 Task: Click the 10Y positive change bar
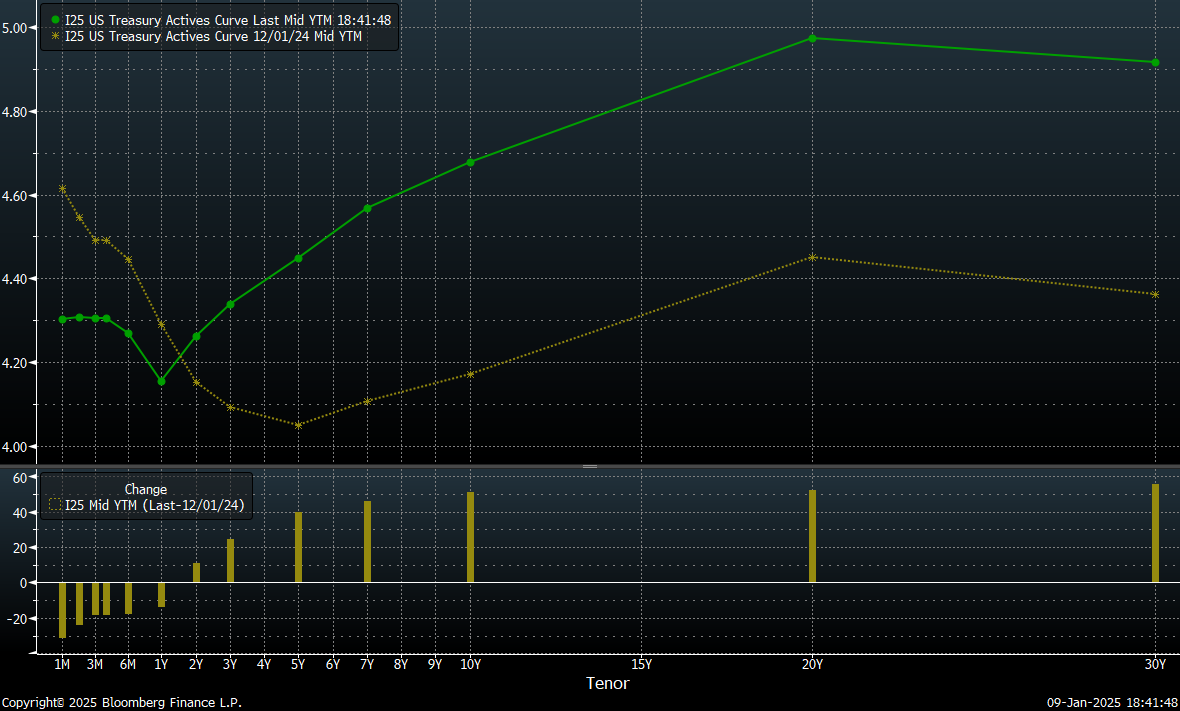click(x=470, y=537)
